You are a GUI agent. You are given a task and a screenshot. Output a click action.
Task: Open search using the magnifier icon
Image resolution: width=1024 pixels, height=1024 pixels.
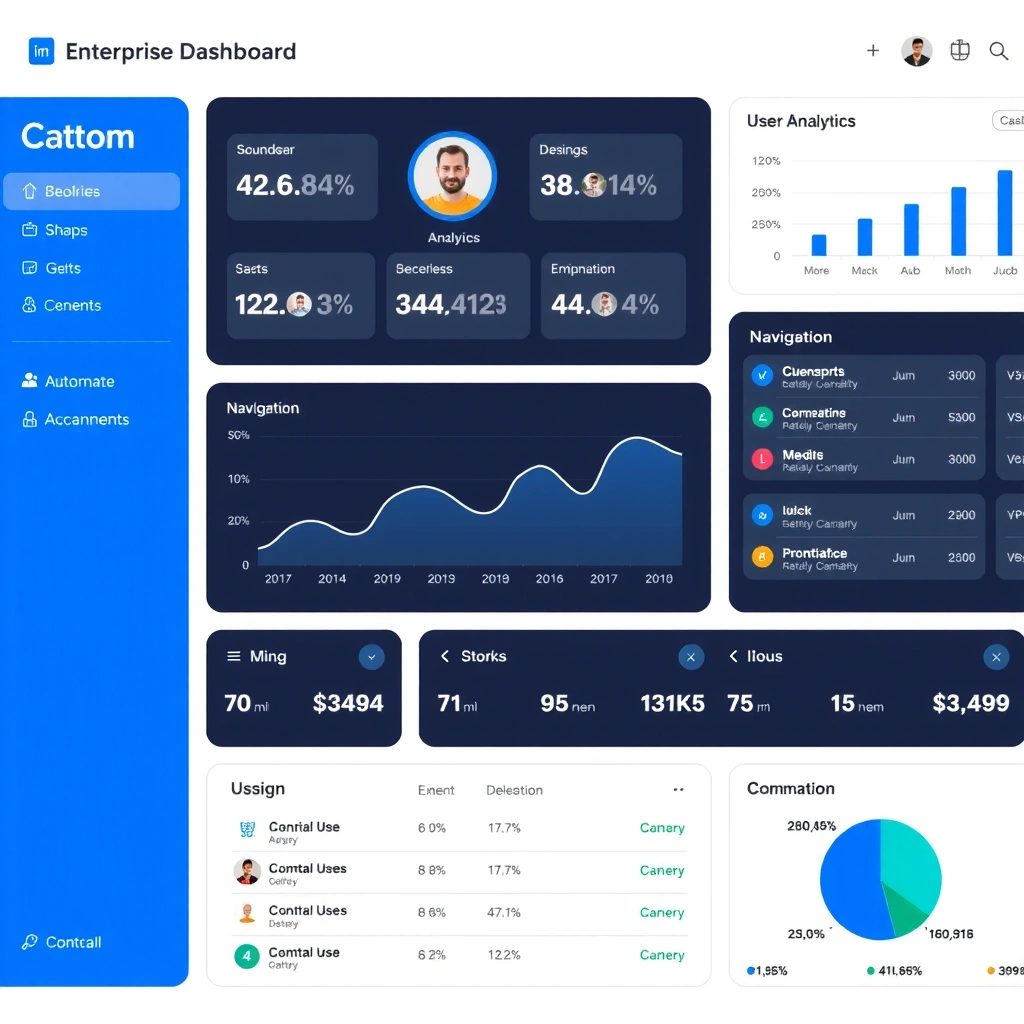[999, 50]
